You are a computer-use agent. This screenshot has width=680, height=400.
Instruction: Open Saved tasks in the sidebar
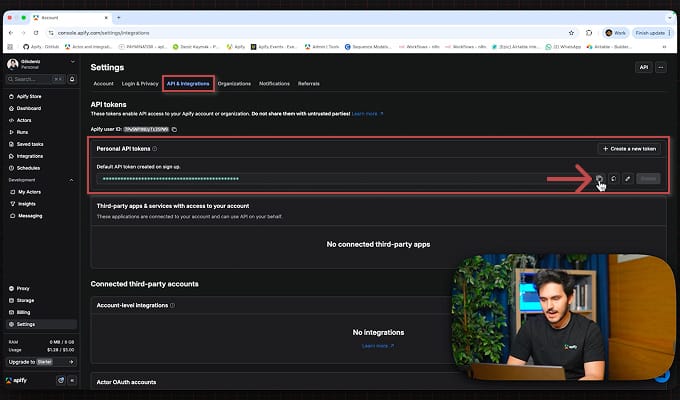[x=26, y=144]
